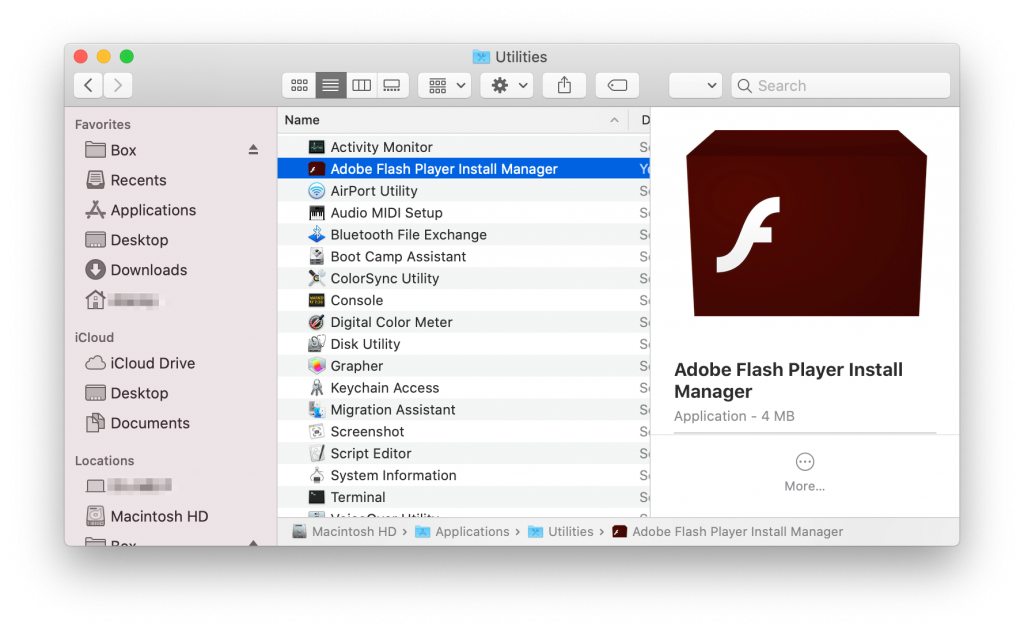Click the preview title Adobe Flash Player Install Manager

[x=788, y=381]
